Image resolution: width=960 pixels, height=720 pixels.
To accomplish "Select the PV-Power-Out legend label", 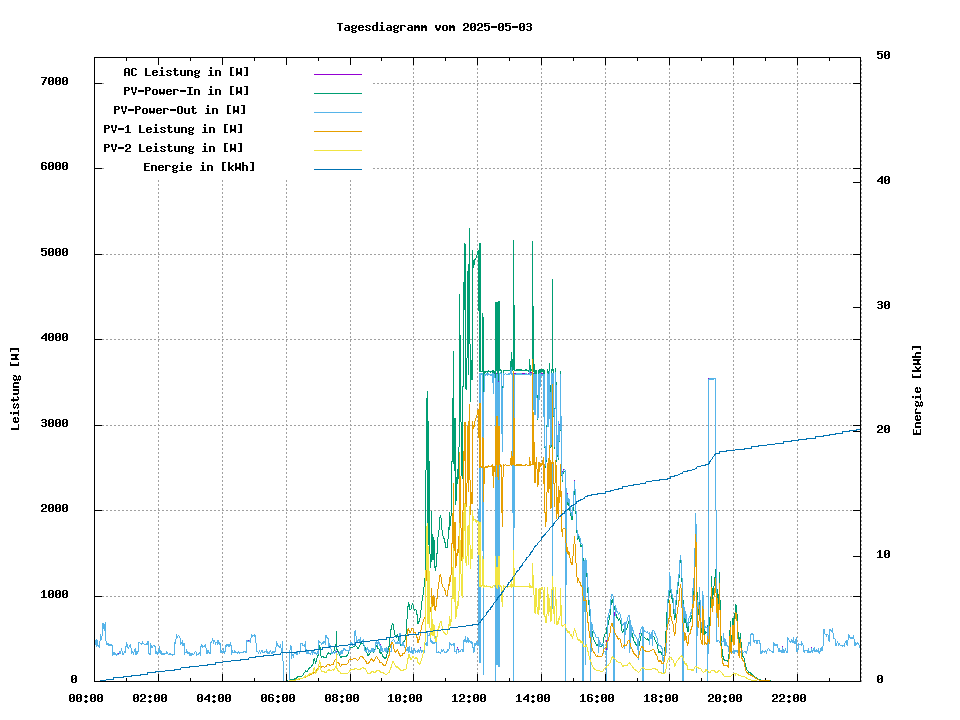I will [180, 110].
